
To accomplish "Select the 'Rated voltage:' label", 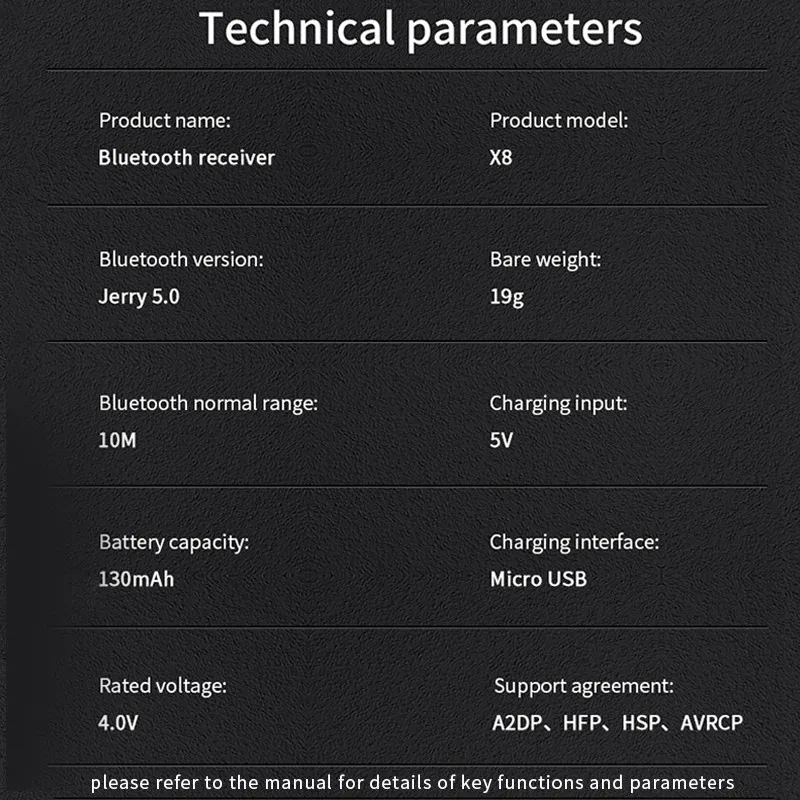I will pos(163,687).
